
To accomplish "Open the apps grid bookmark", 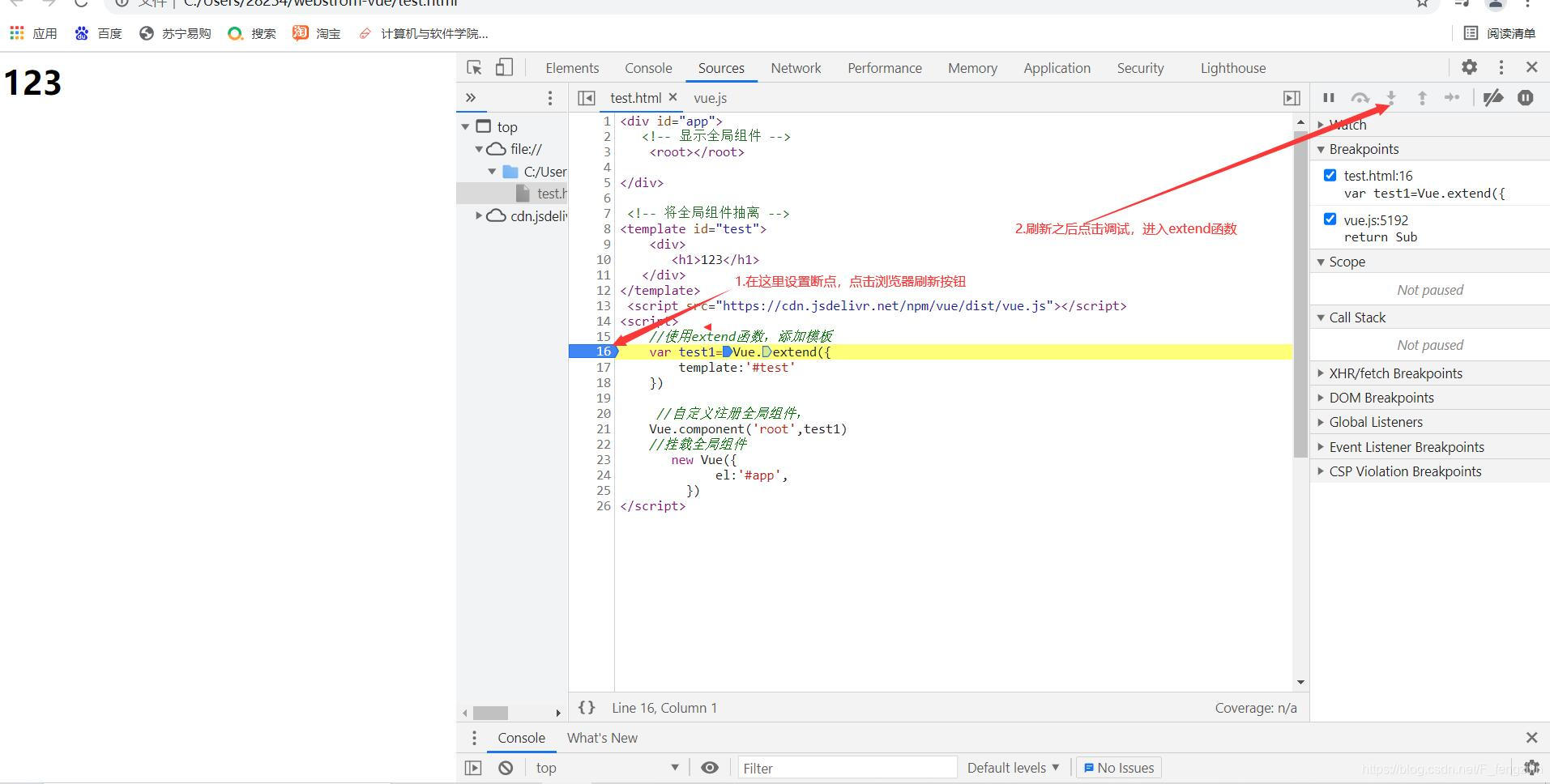I will point(33,33).
